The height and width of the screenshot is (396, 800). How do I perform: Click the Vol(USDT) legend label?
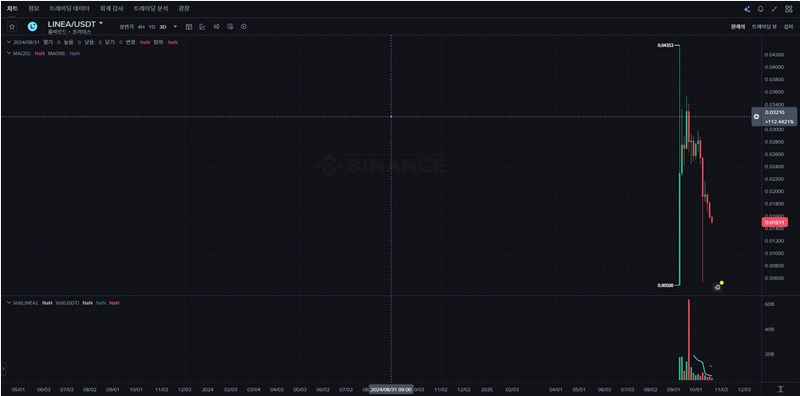click(68, 303)
